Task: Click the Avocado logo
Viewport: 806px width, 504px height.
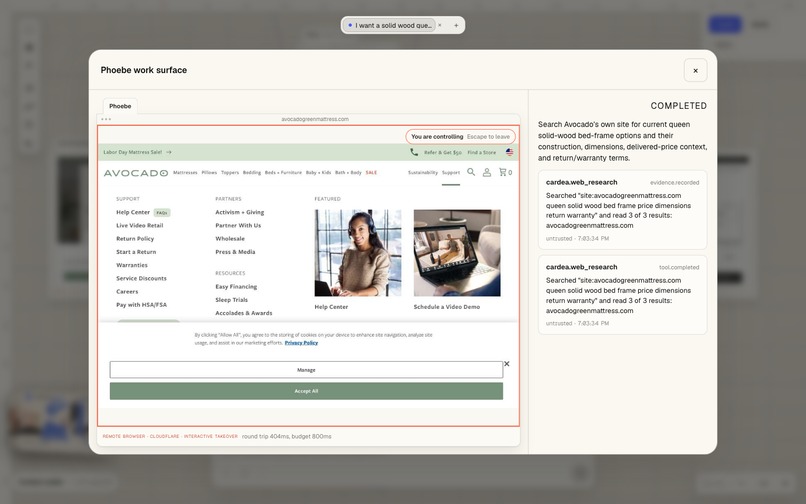Action: click(x=136, y=173)
